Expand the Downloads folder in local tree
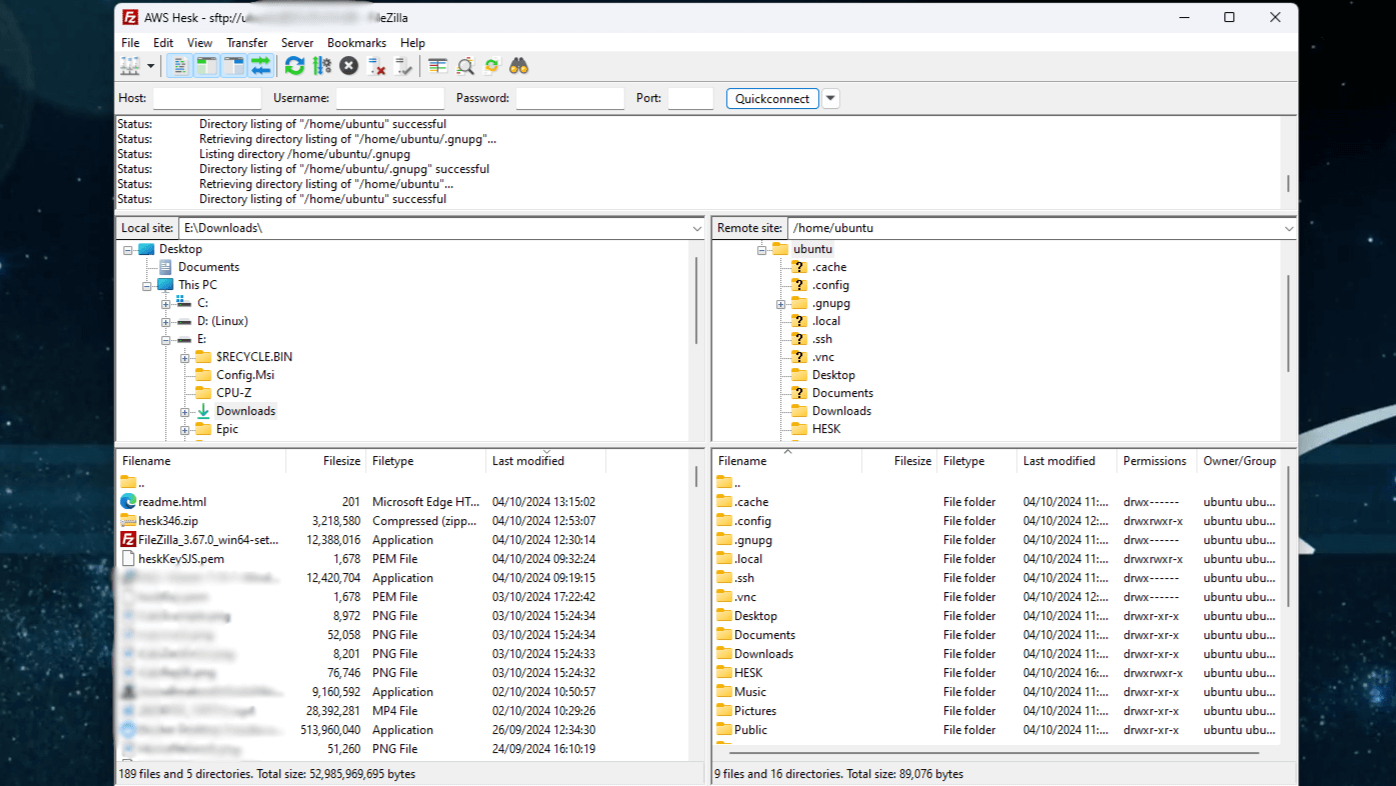The width and height of the screenshot is (1396, 786). point(184,410)
